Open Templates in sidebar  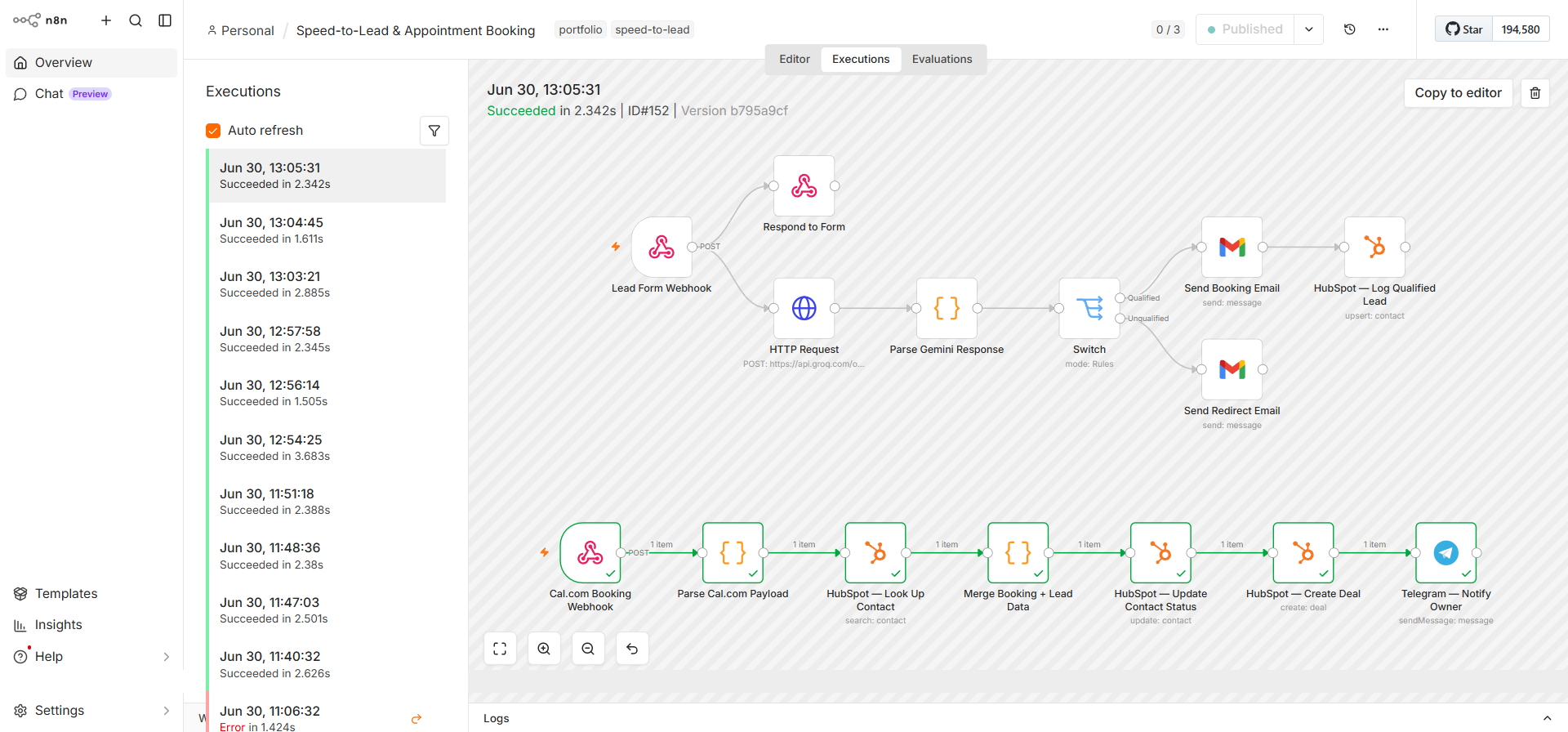(x=91, y=594)
